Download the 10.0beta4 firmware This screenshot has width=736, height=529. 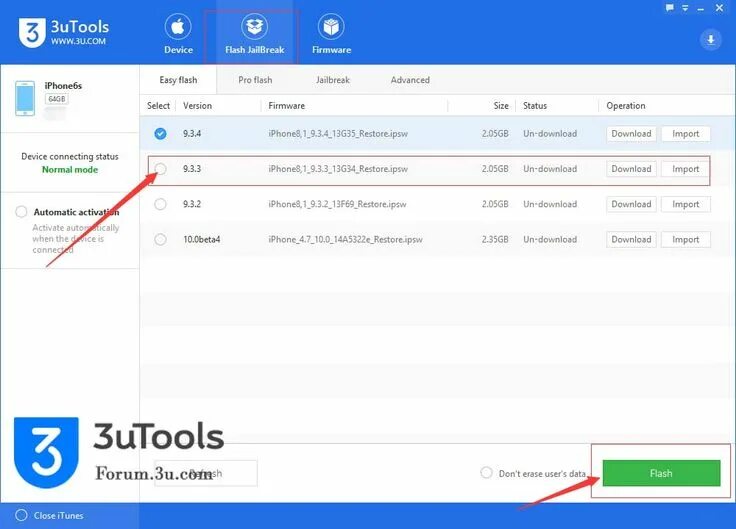631,239
